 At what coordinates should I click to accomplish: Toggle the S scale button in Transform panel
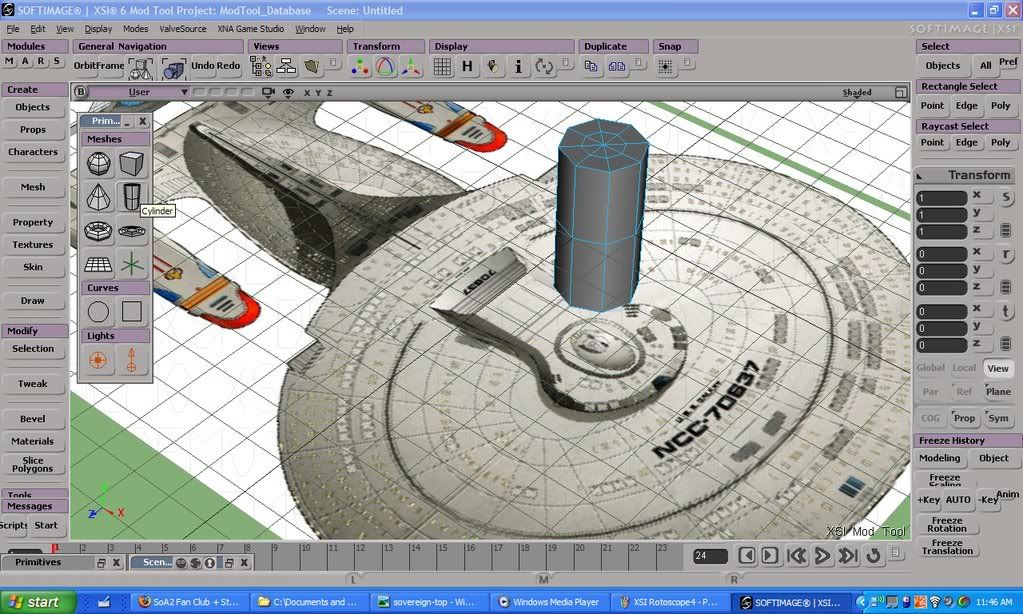(x=1005, y=198)
